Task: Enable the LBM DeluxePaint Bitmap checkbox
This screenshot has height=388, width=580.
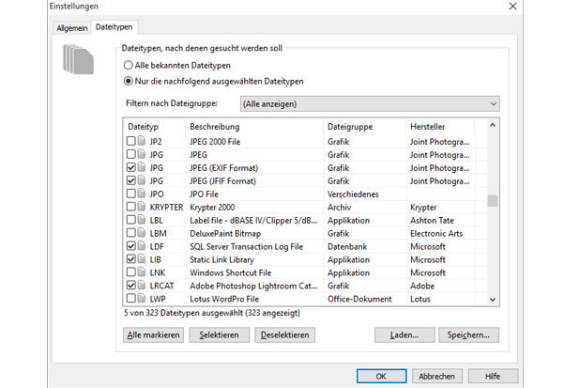Action: 131,233
